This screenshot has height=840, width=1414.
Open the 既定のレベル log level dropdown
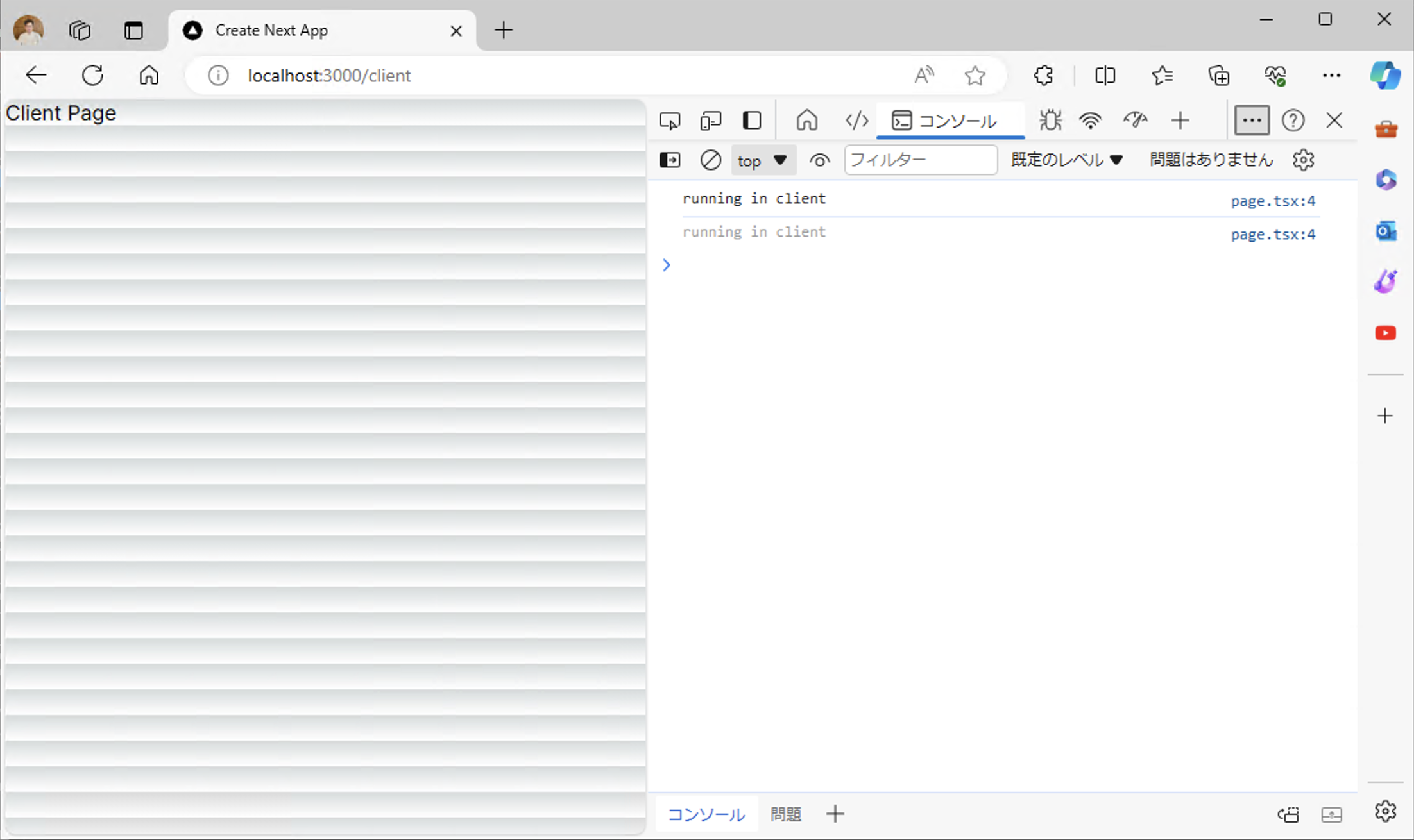1066,160
